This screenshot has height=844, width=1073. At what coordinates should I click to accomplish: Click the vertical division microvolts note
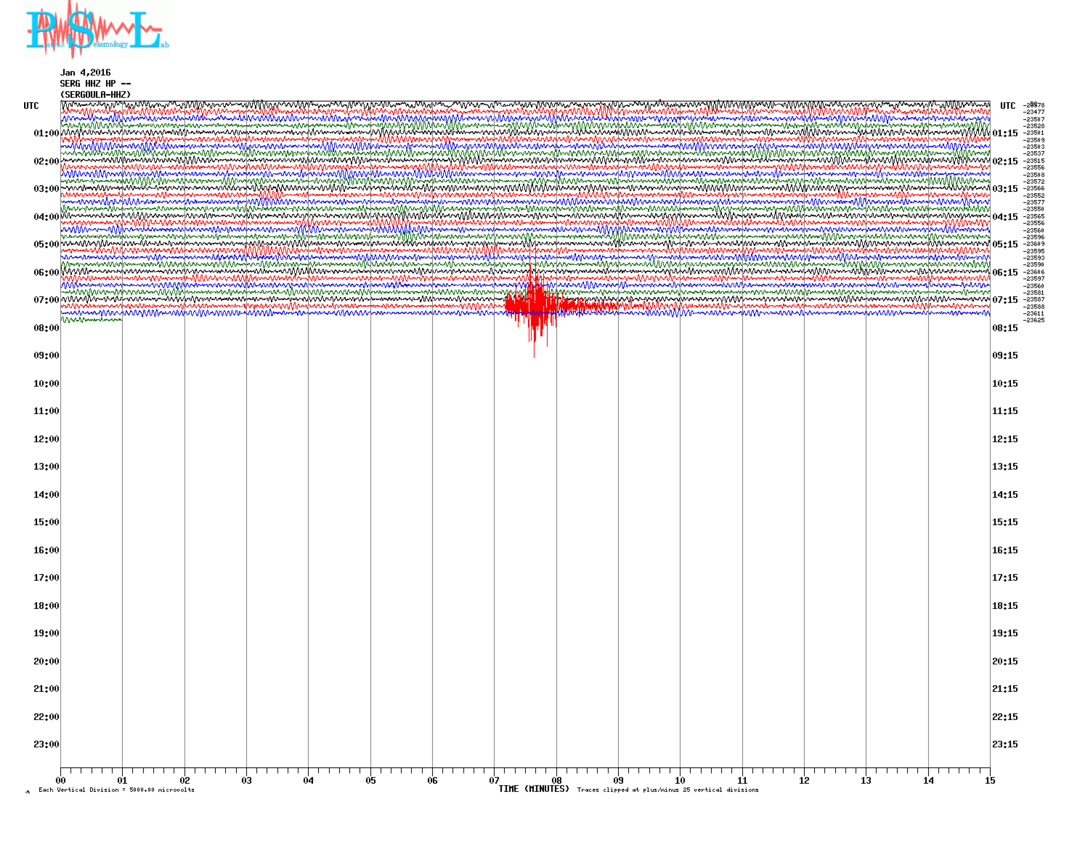(116, 790)
